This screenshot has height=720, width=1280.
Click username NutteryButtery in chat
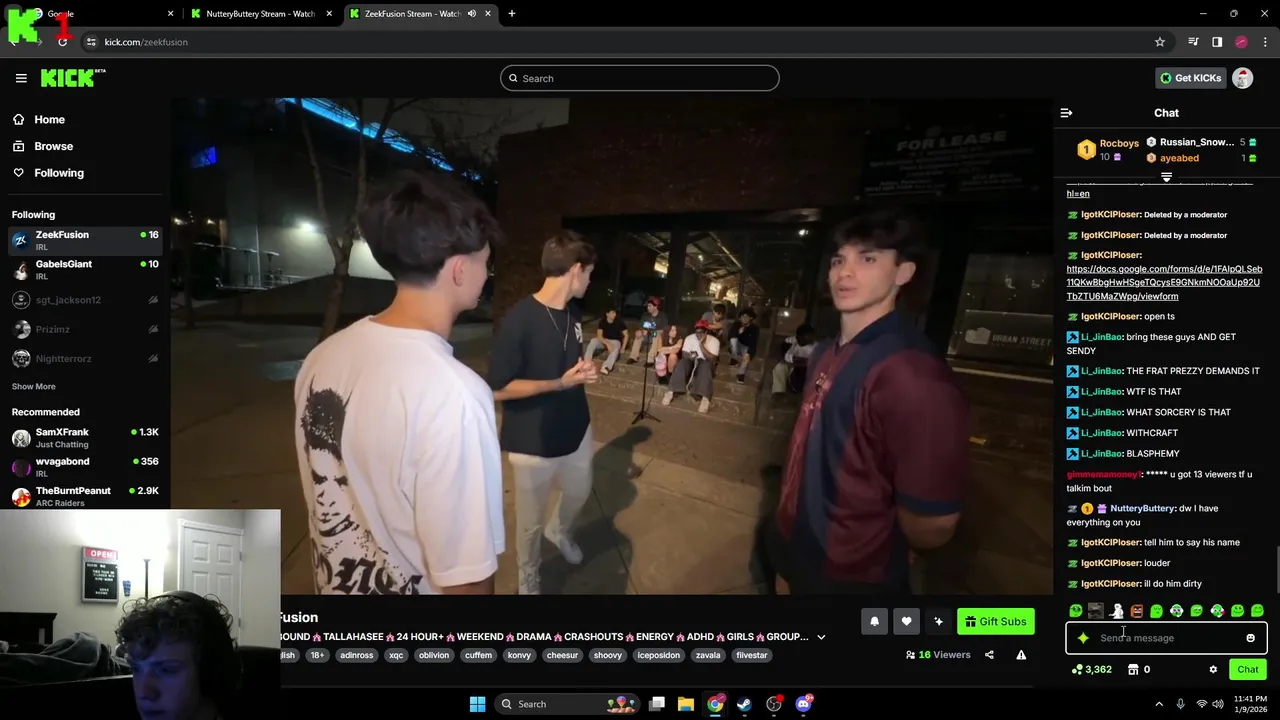tap(1142, 508)
